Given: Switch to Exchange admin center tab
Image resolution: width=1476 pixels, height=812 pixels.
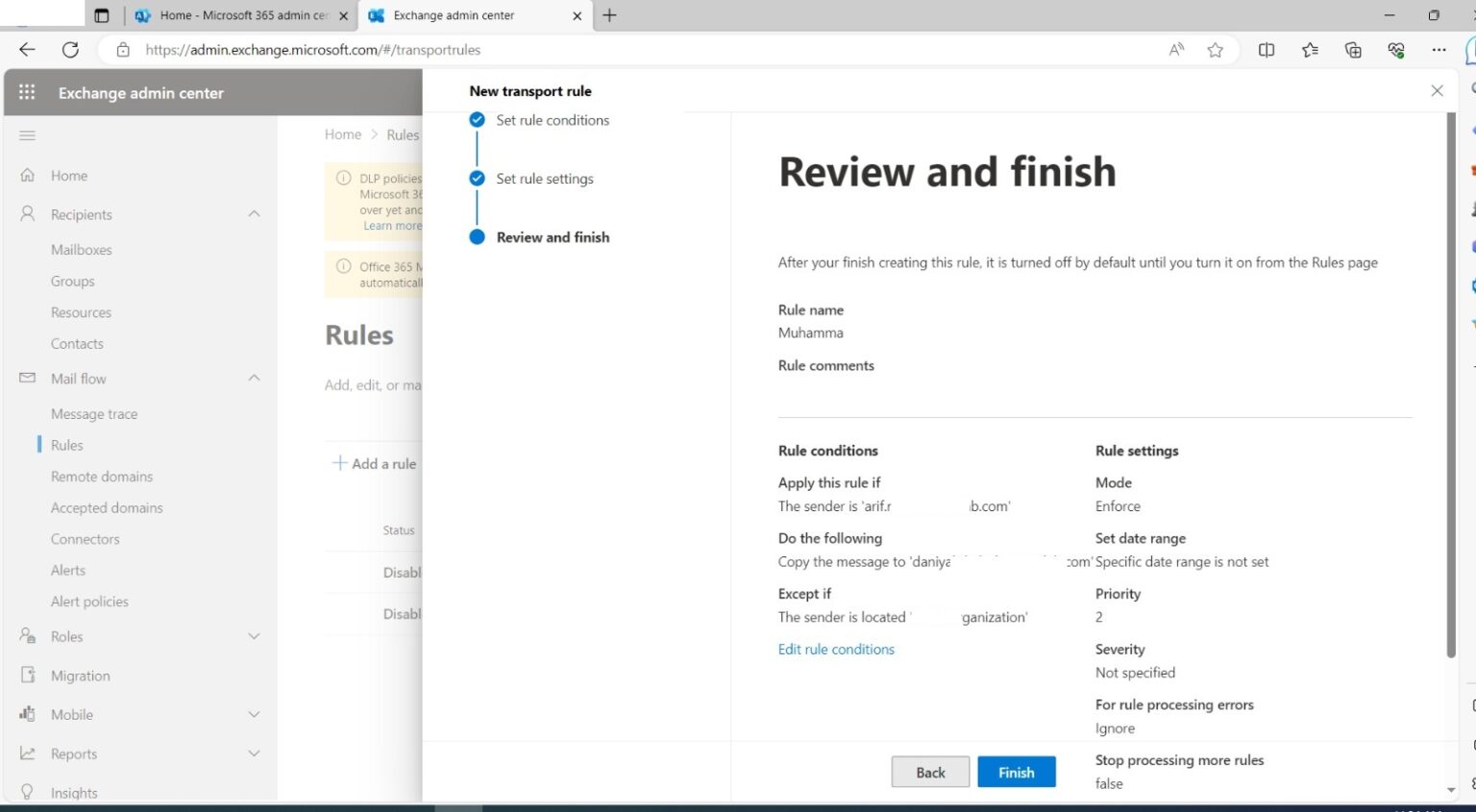Looking at the screenshot, I should click(x=476, y=15).
